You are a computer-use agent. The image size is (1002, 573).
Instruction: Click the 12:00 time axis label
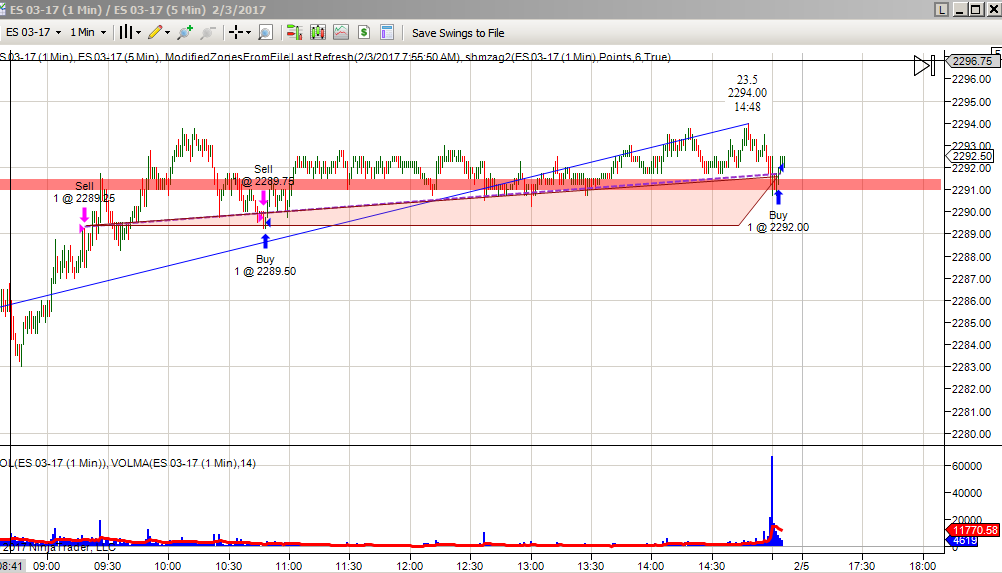click(x=410, y=566)
